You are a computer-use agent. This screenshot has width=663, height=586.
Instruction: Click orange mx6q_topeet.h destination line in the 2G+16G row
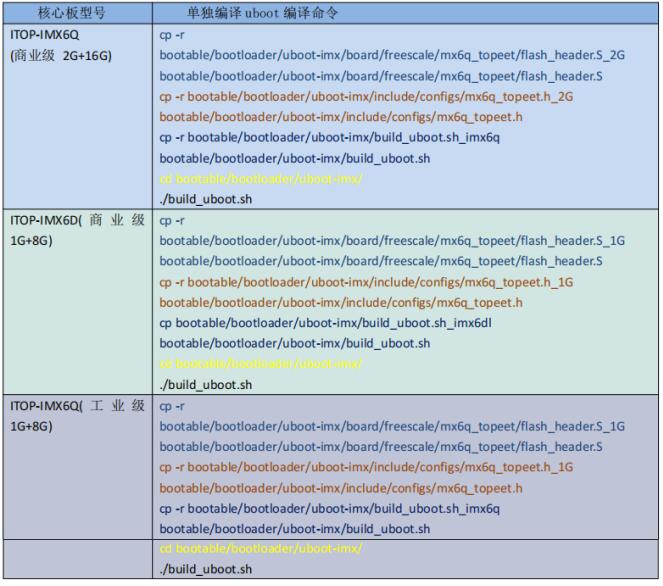(x=341, y=117)
